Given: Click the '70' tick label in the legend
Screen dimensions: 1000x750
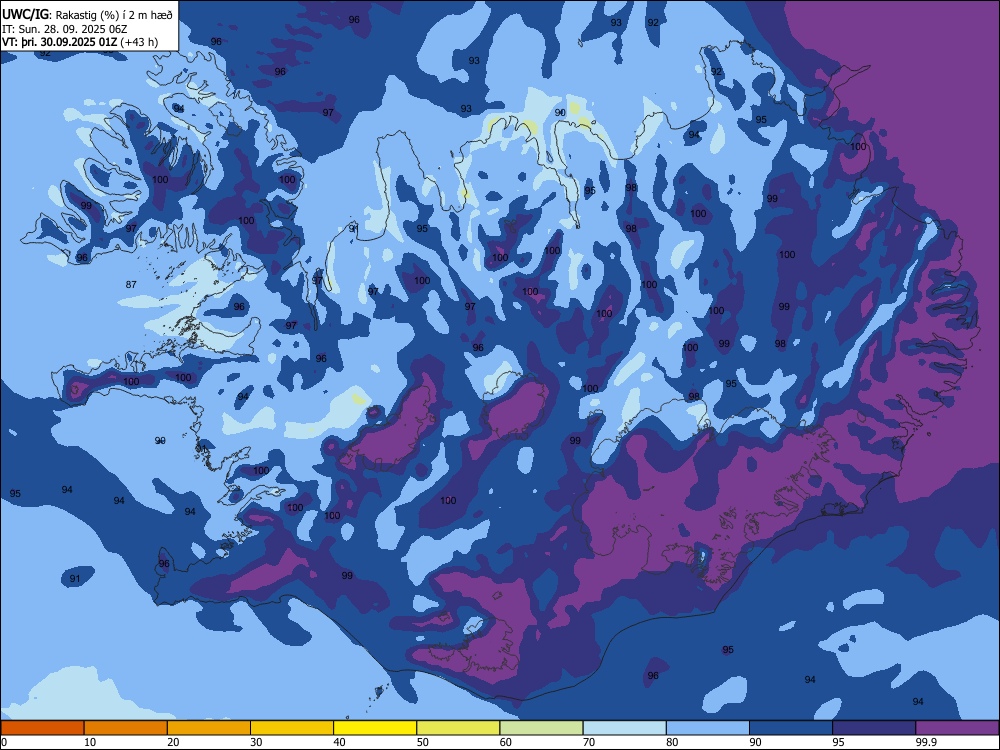Looking at the screenshot, I should pos(589,742).
